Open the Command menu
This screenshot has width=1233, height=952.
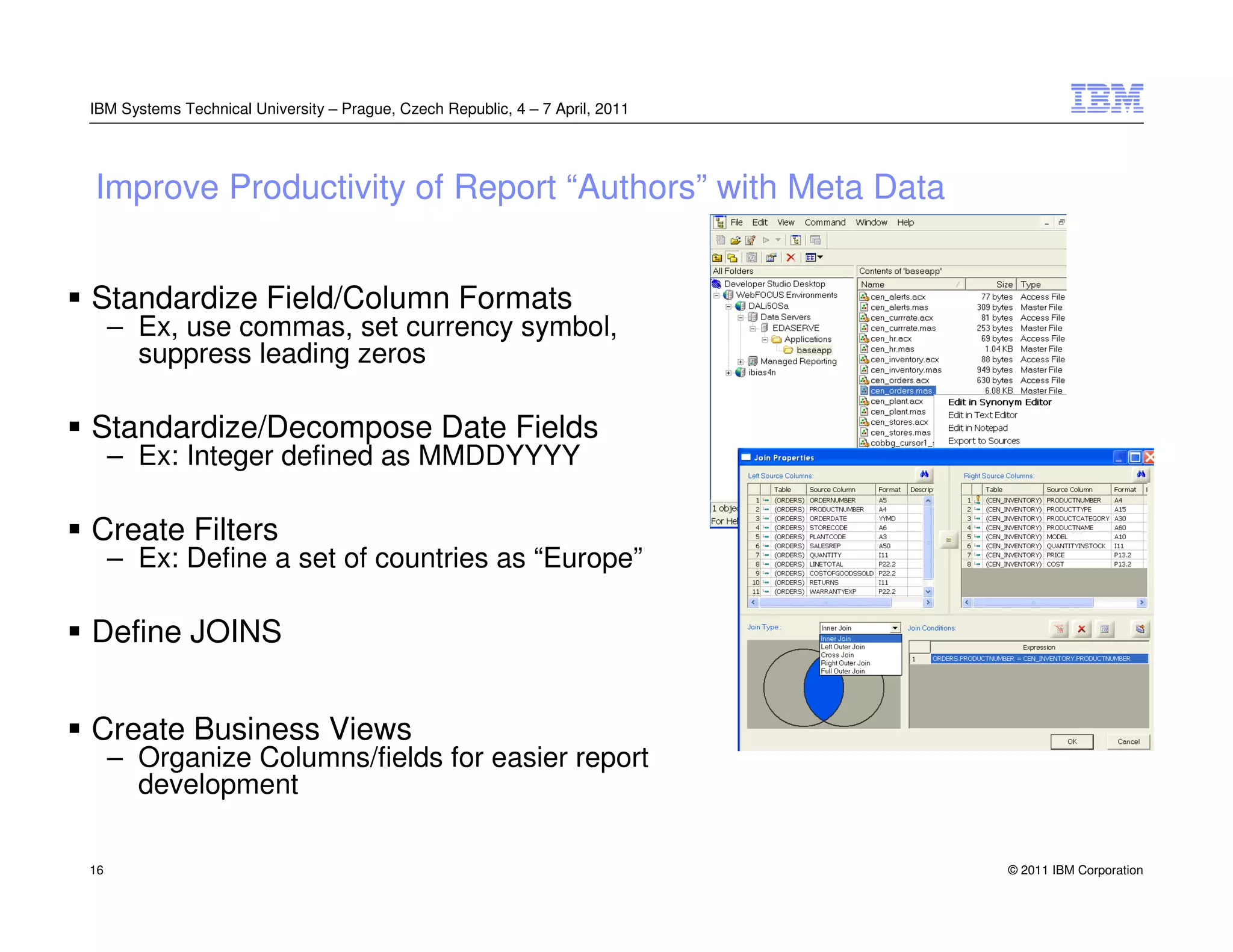pyautogui.click(x=825, y=223)
